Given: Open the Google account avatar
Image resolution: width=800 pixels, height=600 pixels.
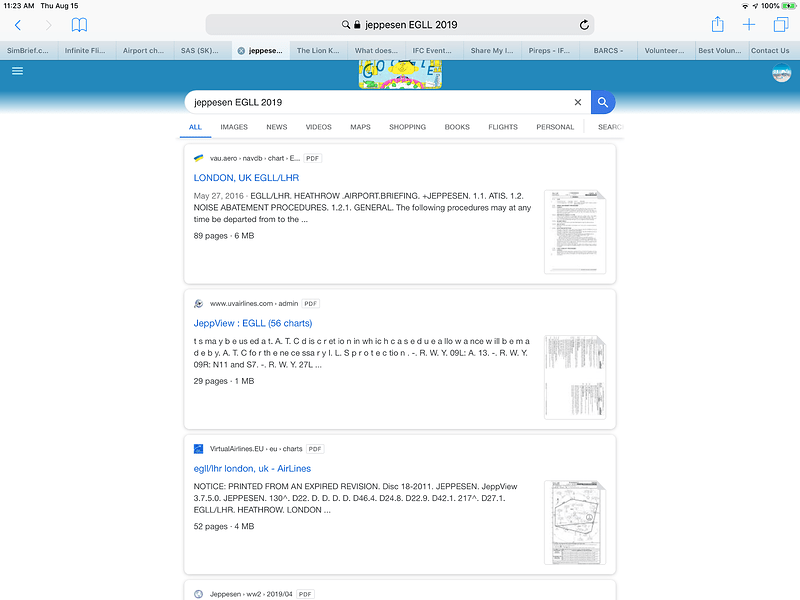Looking at the screenshot, I should click(781, 72).
